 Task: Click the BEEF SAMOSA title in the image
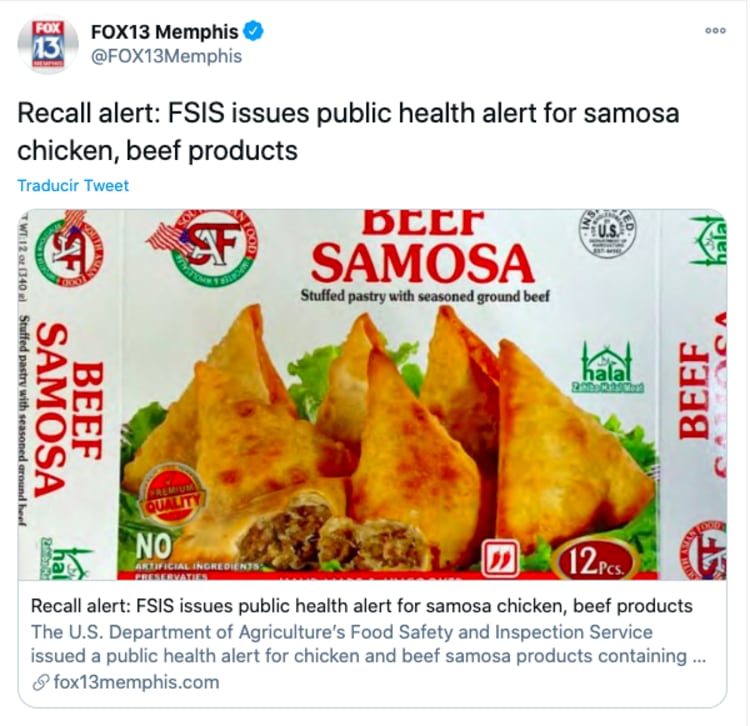pyautogui.click(x=422, y=249)
